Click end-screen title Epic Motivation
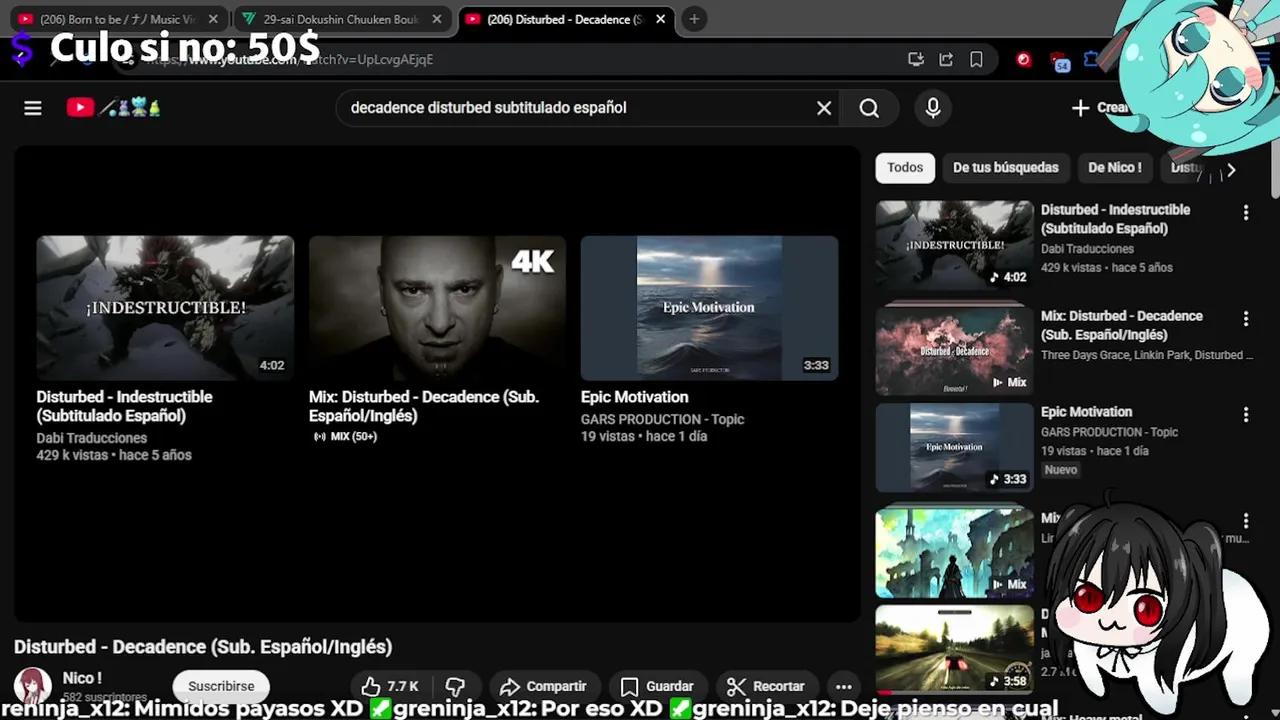The image size is (1280, 720). tap(635, 397)
